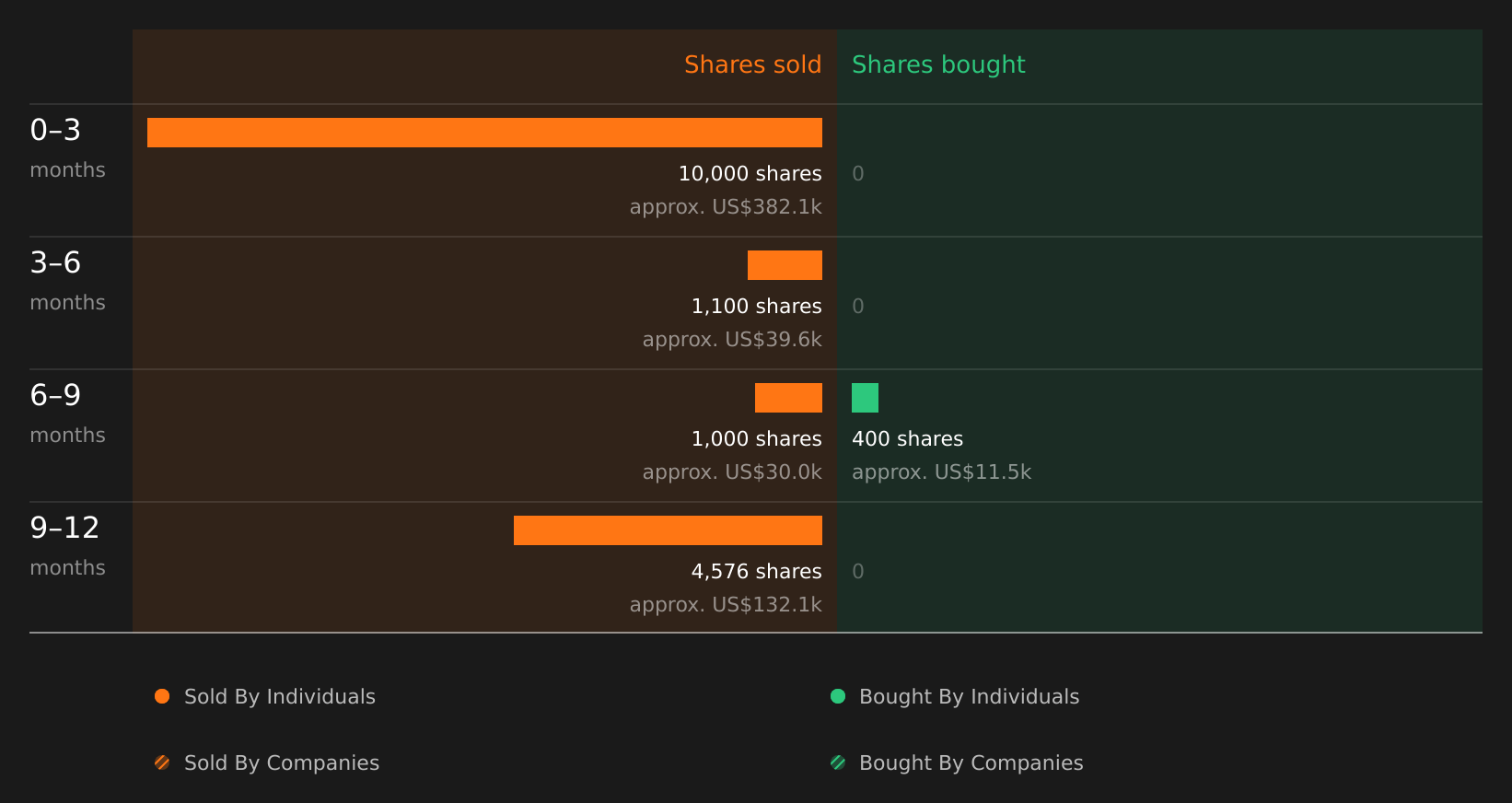This screenshot has height=803, width=1512.
Task: Select the 6–9 months green bought bar
Action: [865, 398]
